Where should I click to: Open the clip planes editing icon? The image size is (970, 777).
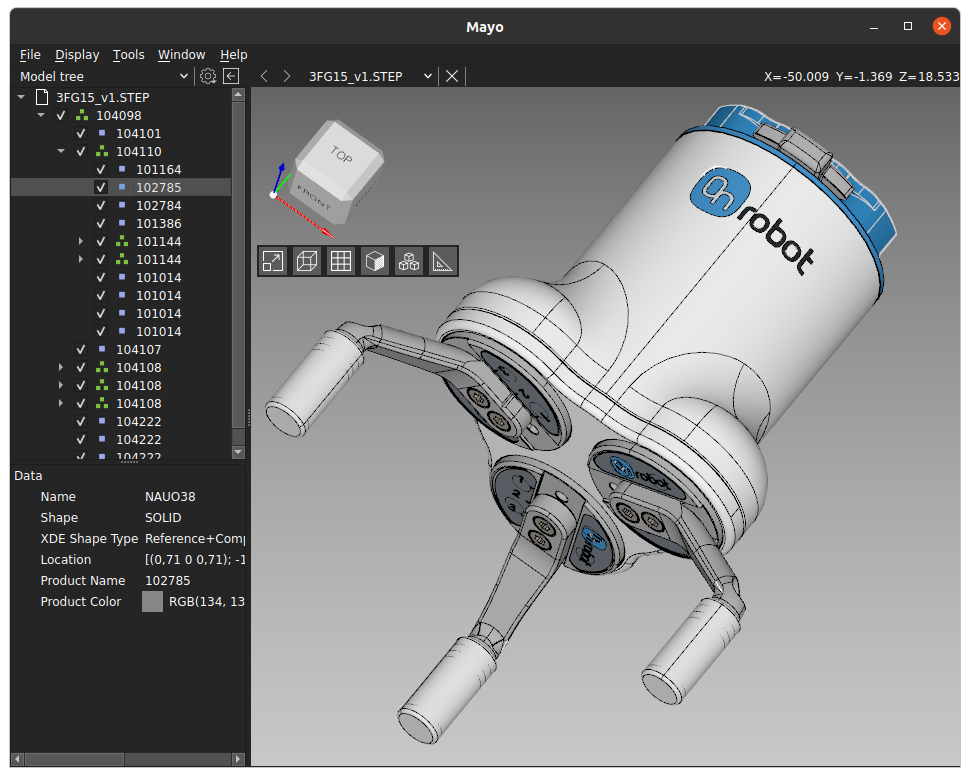pyautogui.click(x=306, y=261)
